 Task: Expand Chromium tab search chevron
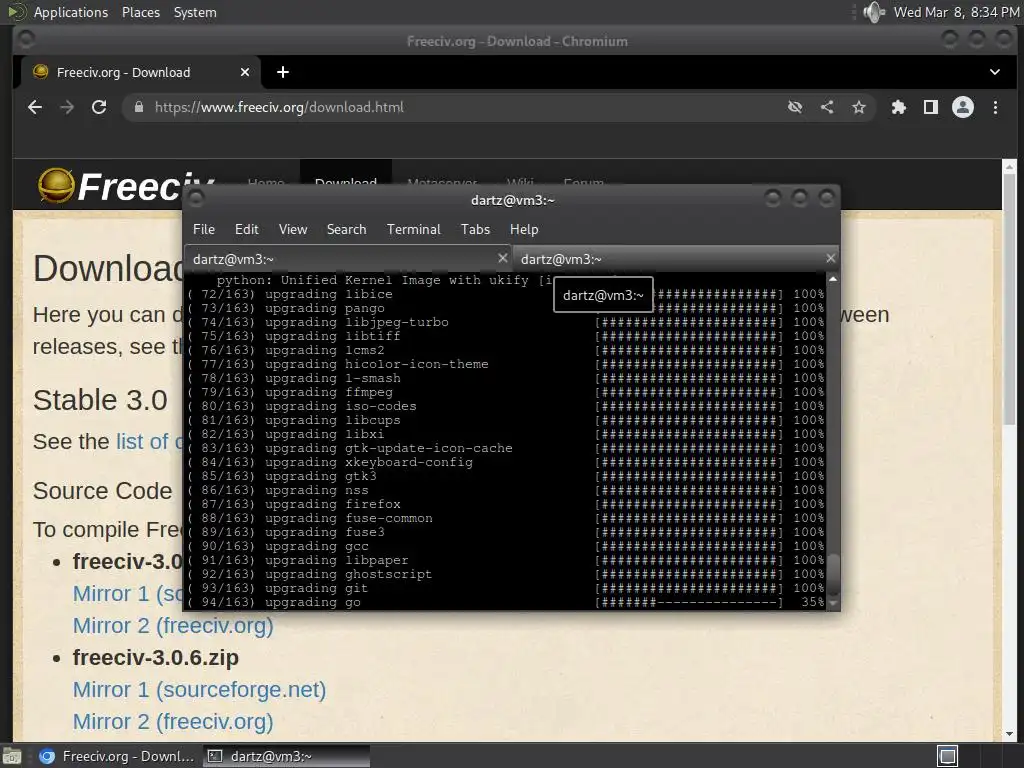(995, 72)
